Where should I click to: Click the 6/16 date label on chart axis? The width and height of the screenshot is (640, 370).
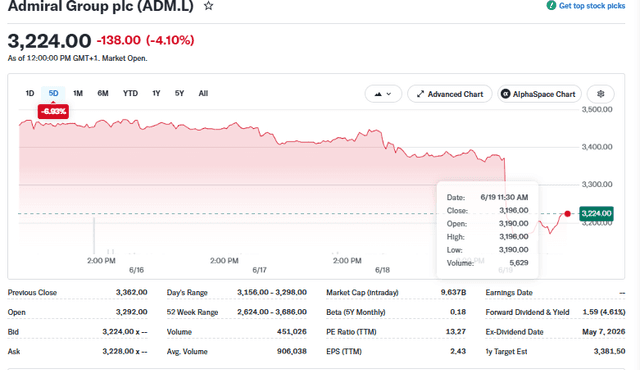point(136,270)
